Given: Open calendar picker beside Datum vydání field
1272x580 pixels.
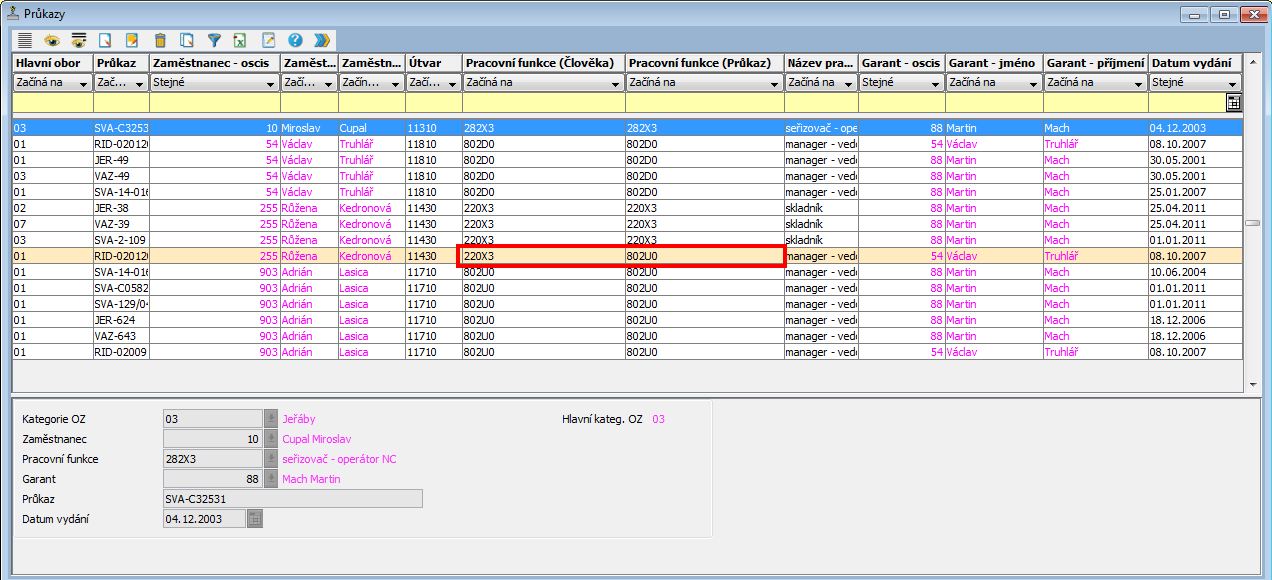Looking at the screenshot, I should [x=255, y=518].
